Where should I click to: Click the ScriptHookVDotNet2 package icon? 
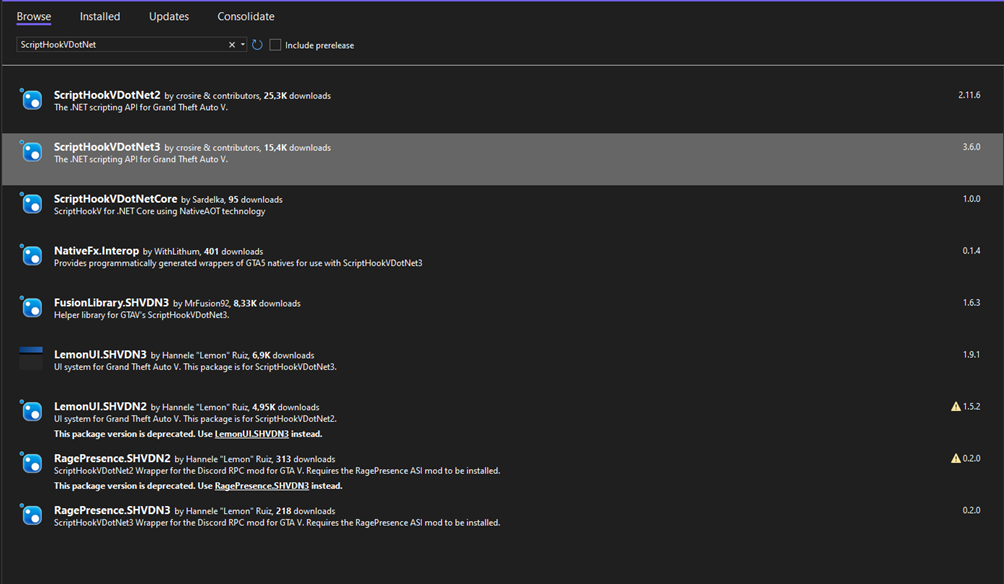(x=31, y=100)
